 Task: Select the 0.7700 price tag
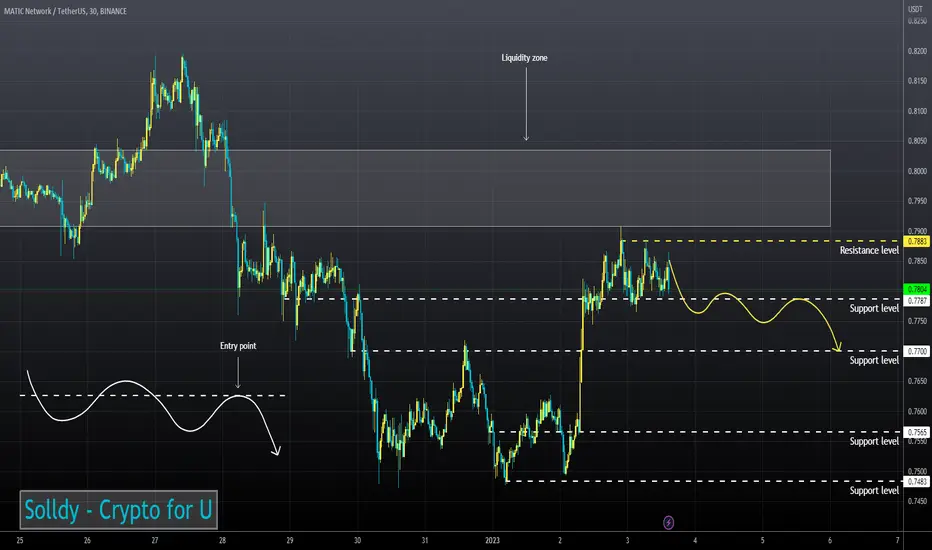pos(917,351)
